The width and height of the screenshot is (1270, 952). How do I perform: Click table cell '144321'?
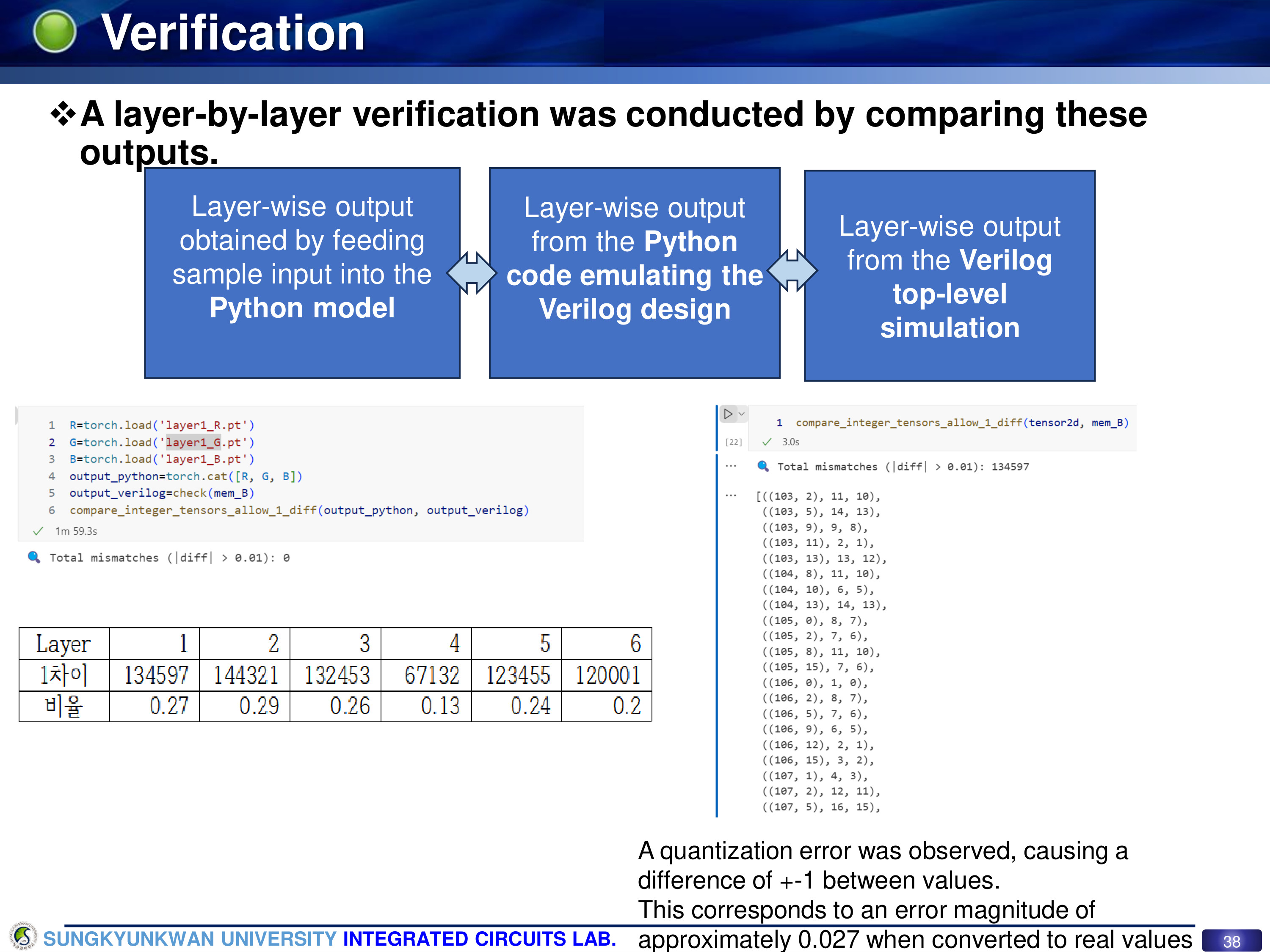(x=245, y=675)
